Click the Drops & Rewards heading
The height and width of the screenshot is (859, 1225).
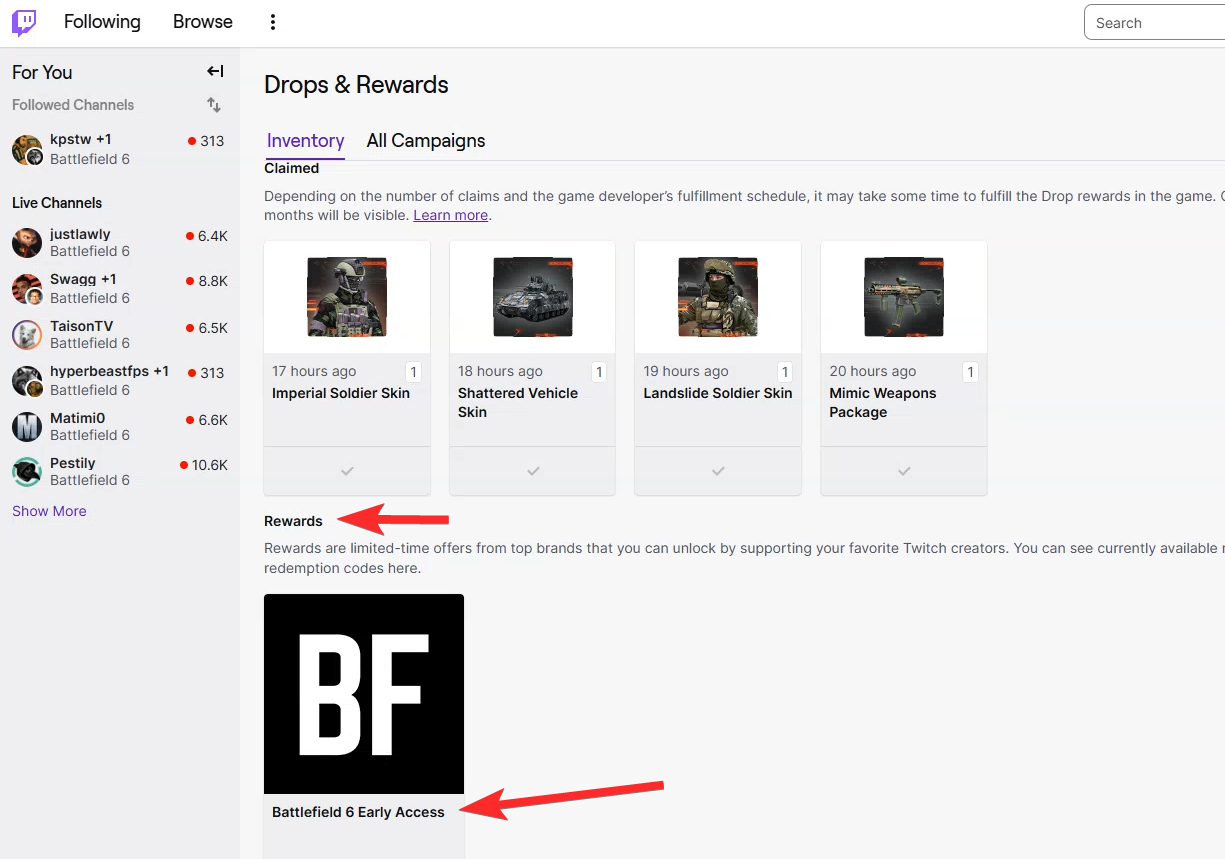tap(356, 85)
